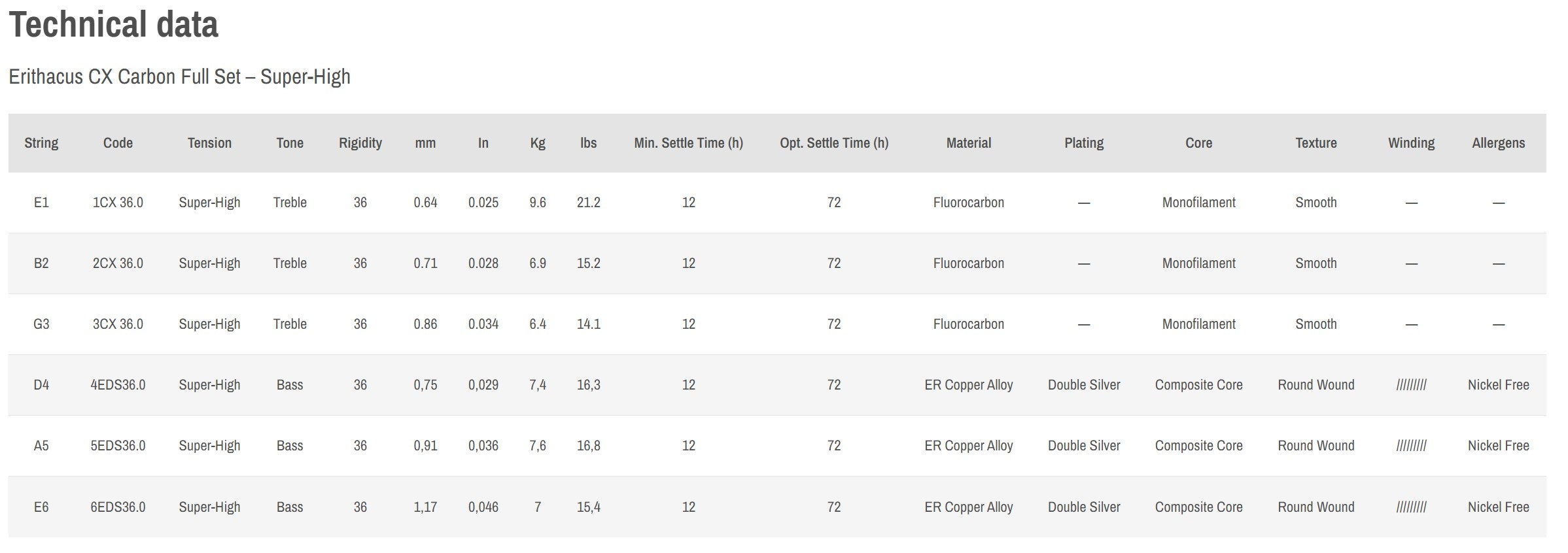
Task: Click the E6 string row label
Action: coord(41,507)
